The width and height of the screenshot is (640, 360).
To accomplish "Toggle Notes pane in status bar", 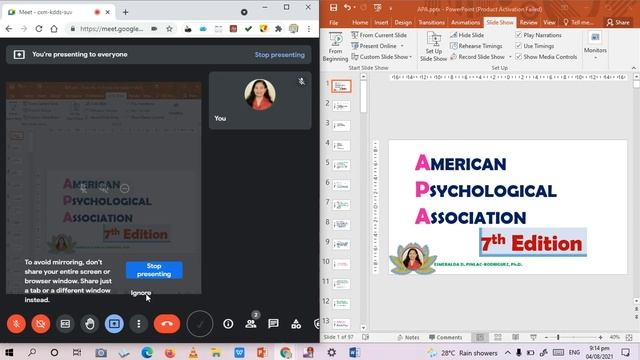I will (x=409, y=337).
